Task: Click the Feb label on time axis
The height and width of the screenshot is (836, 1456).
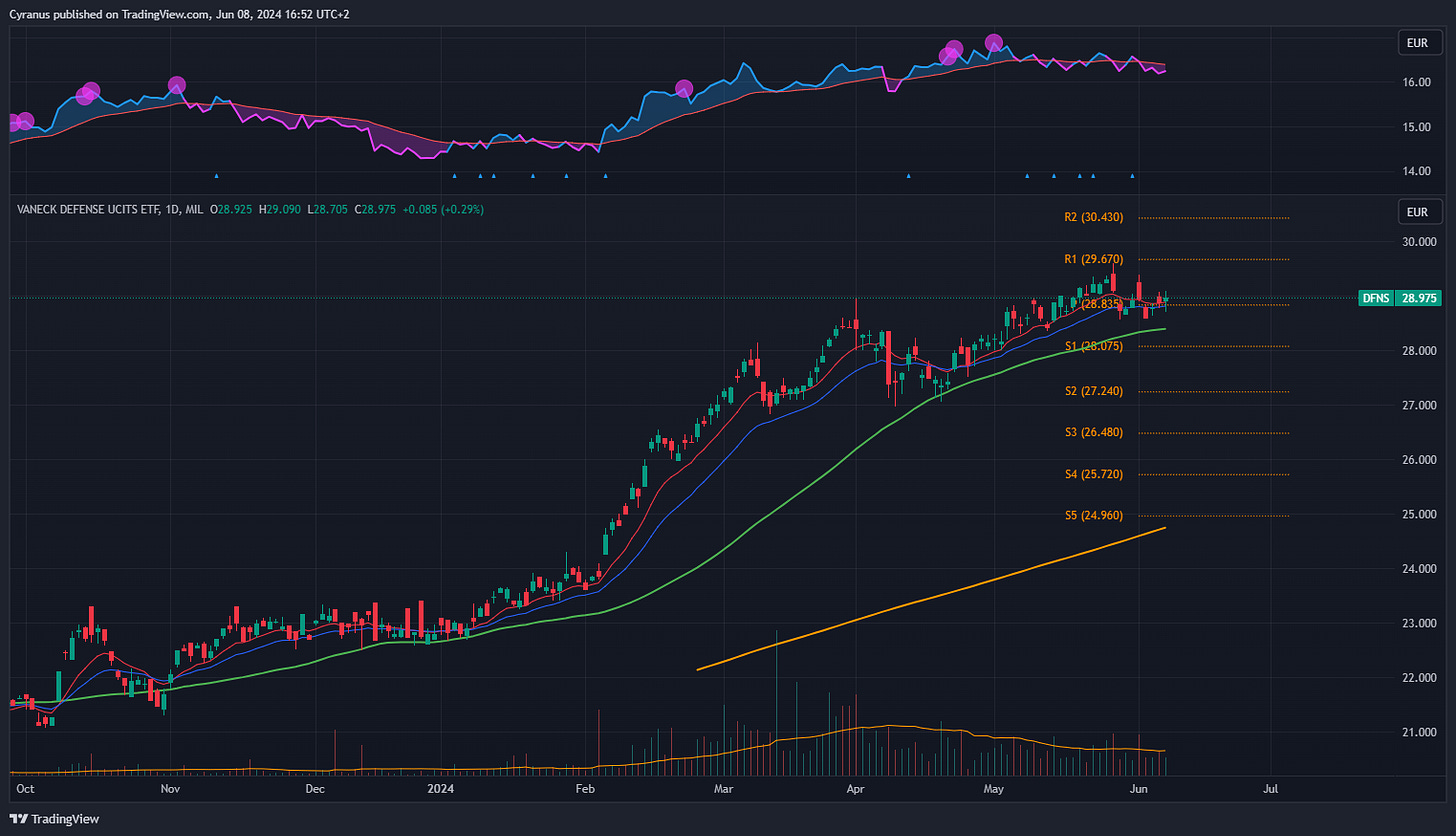Action: coord(586,788)
